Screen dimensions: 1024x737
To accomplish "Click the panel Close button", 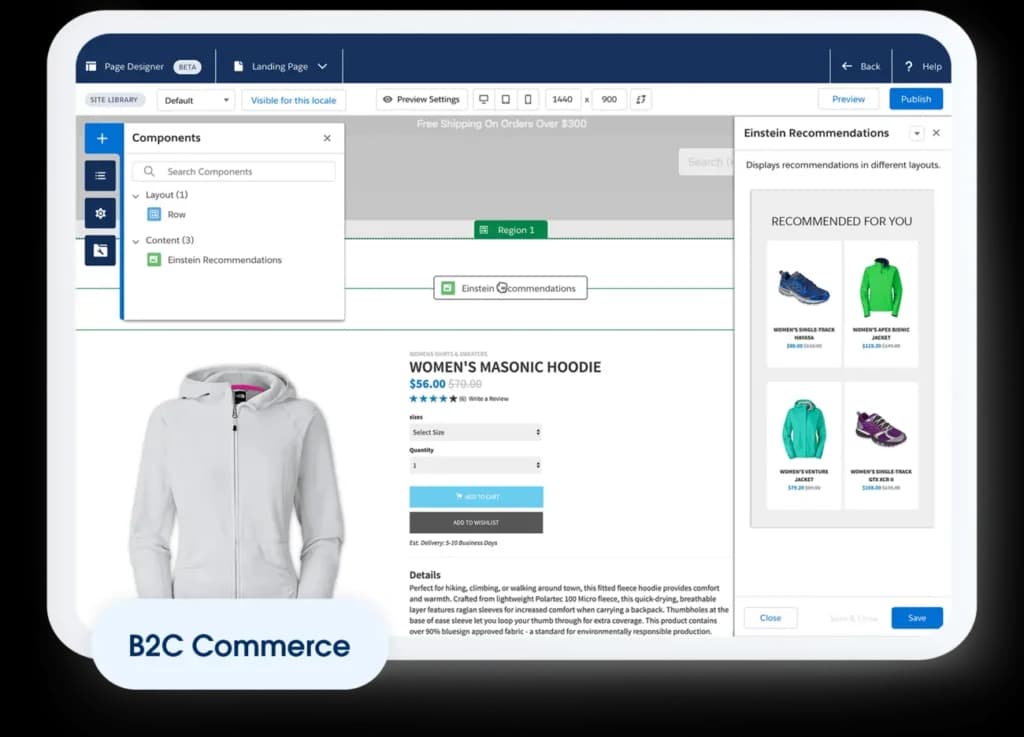I will point(770,618).
